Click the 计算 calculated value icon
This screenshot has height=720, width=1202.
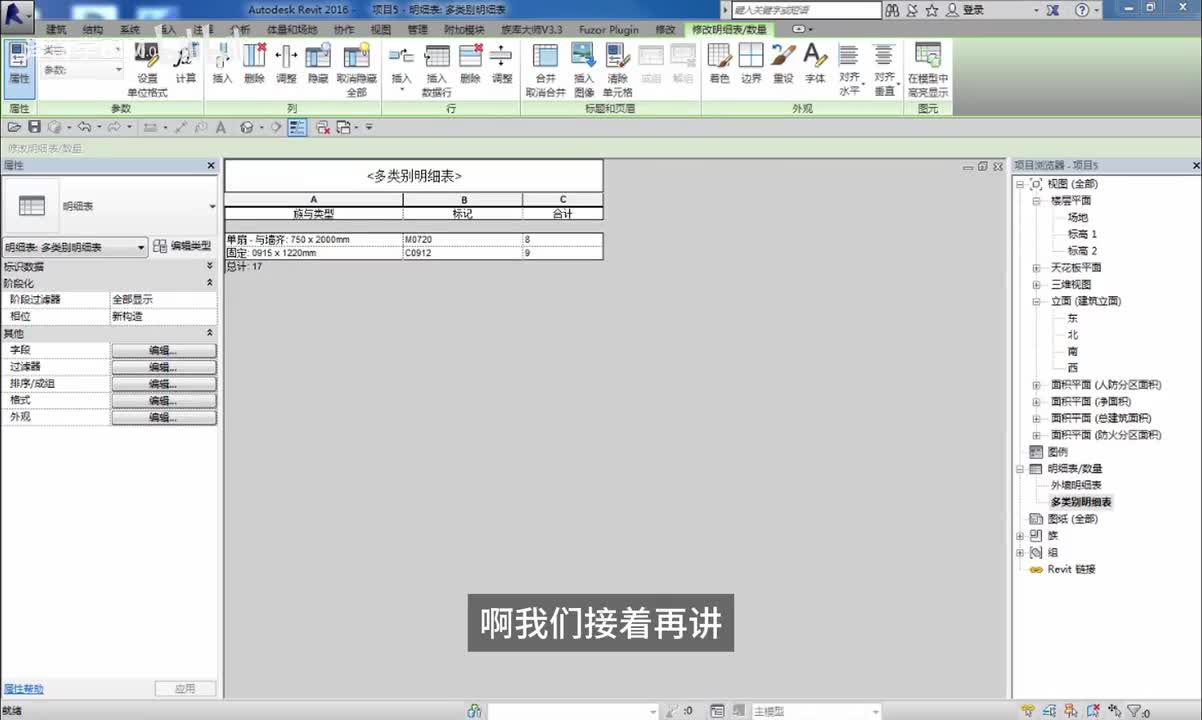(x=186, y=63)
